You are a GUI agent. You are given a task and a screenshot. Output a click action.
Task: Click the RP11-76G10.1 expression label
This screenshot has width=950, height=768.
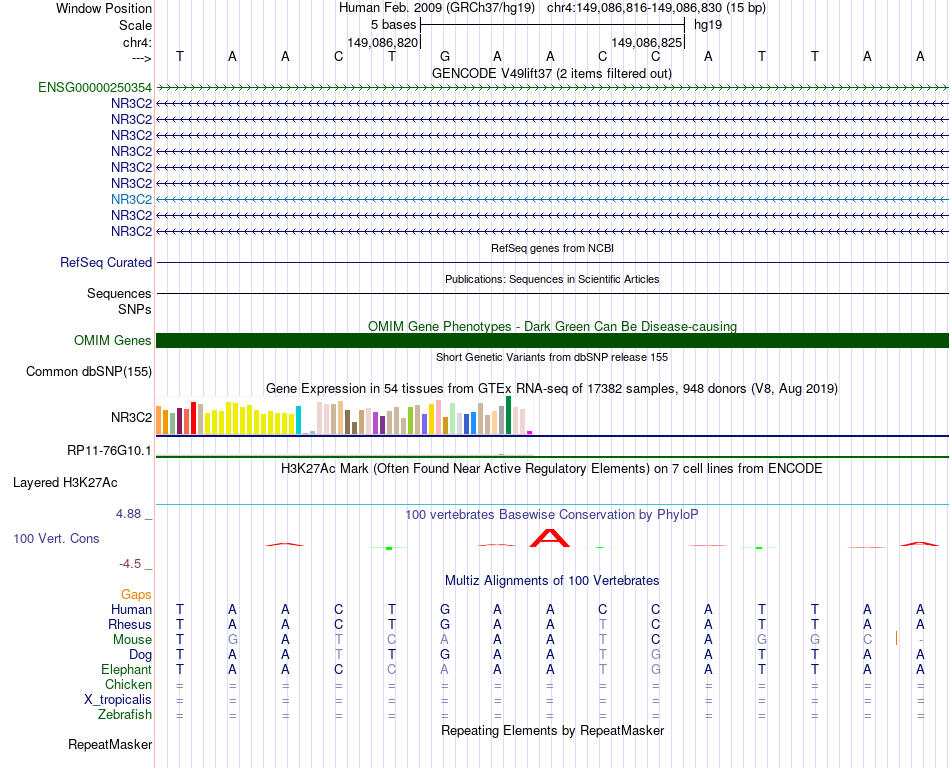point(110,451)
